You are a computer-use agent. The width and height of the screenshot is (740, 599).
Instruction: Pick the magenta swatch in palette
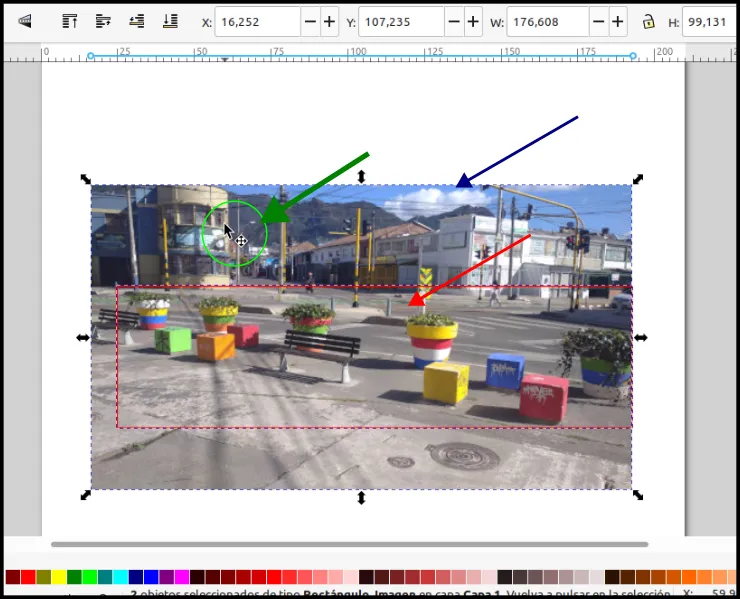[x=182, y=577]
